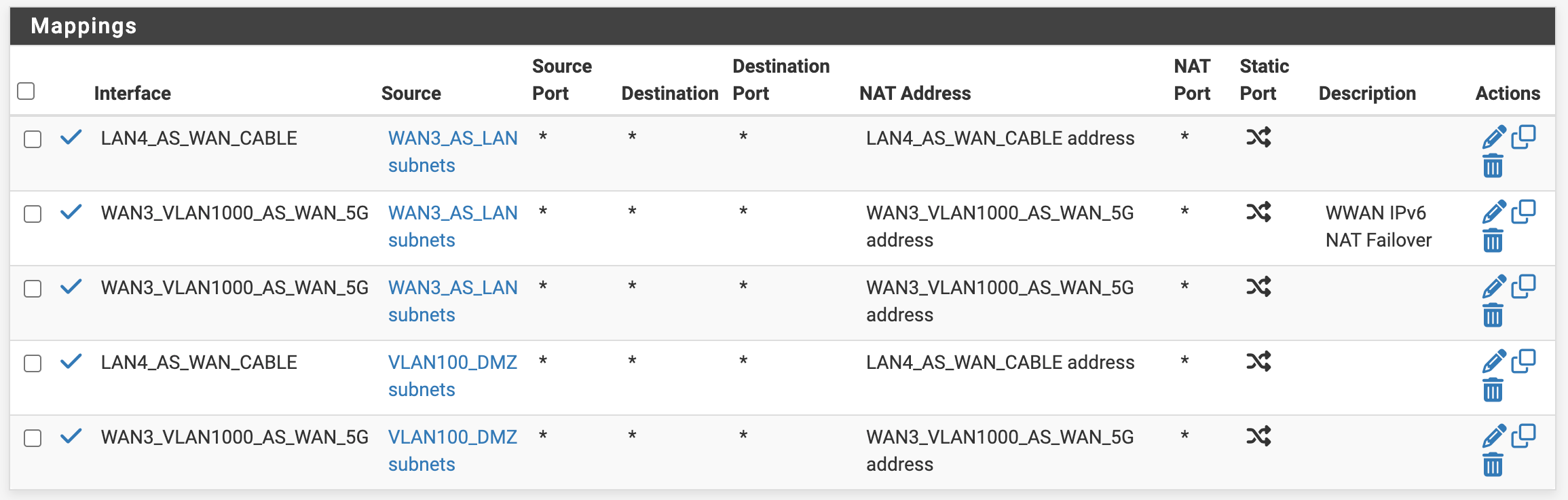Toggle the enabled checkmark on the fourth mapping
1568x500 pixels.
pyautogui.click(x=71, y=361)
